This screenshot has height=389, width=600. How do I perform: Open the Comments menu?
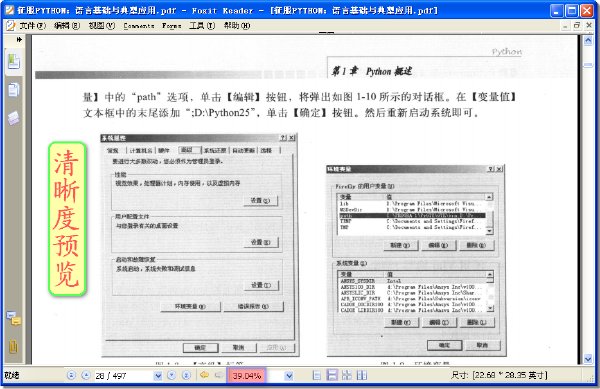139,26
